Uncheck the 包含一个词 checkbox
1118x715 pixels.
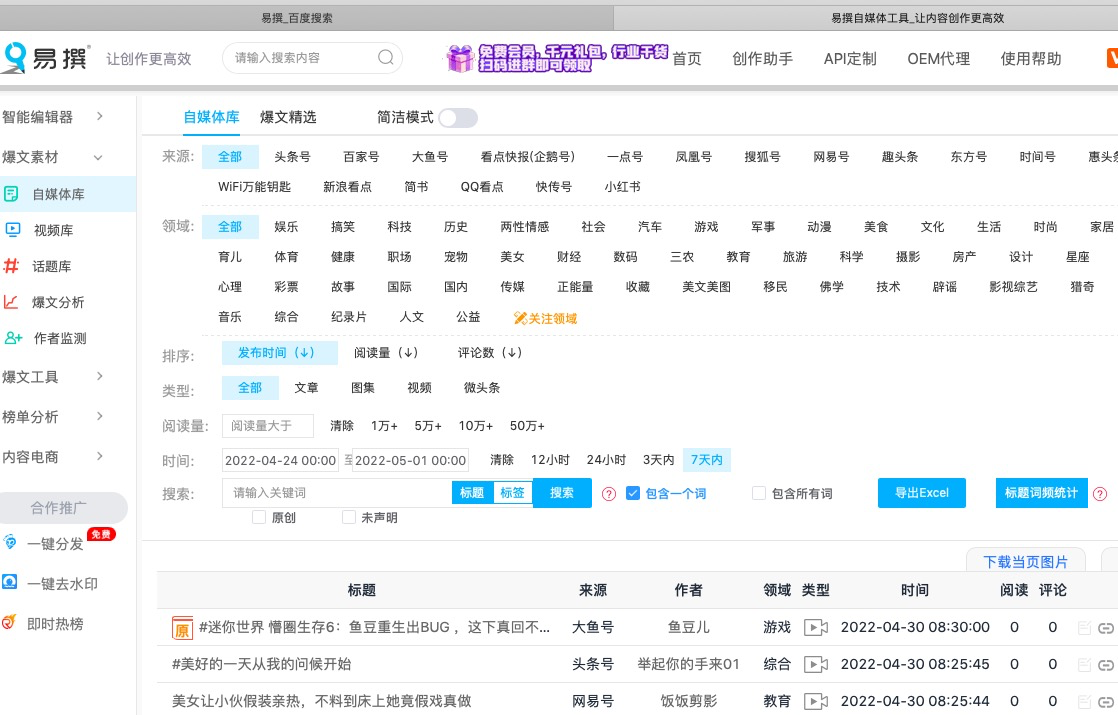(x=633, y=492)
